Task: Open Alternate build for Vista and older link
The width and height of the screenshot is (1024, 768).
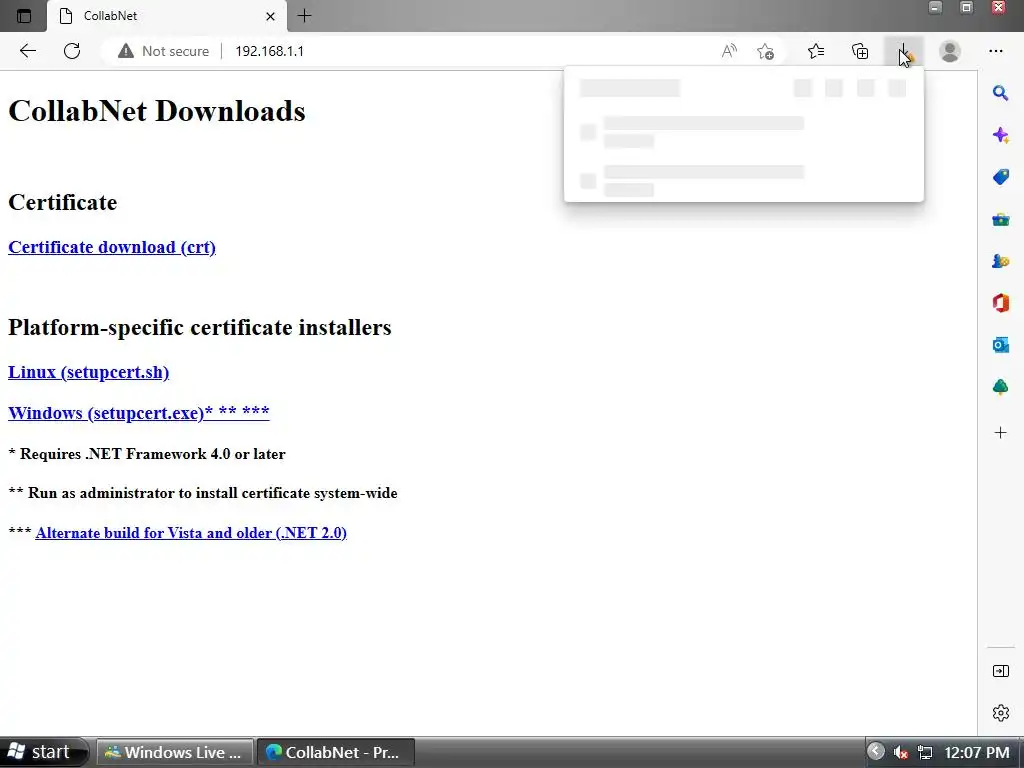Action: [x=191, y=533]
